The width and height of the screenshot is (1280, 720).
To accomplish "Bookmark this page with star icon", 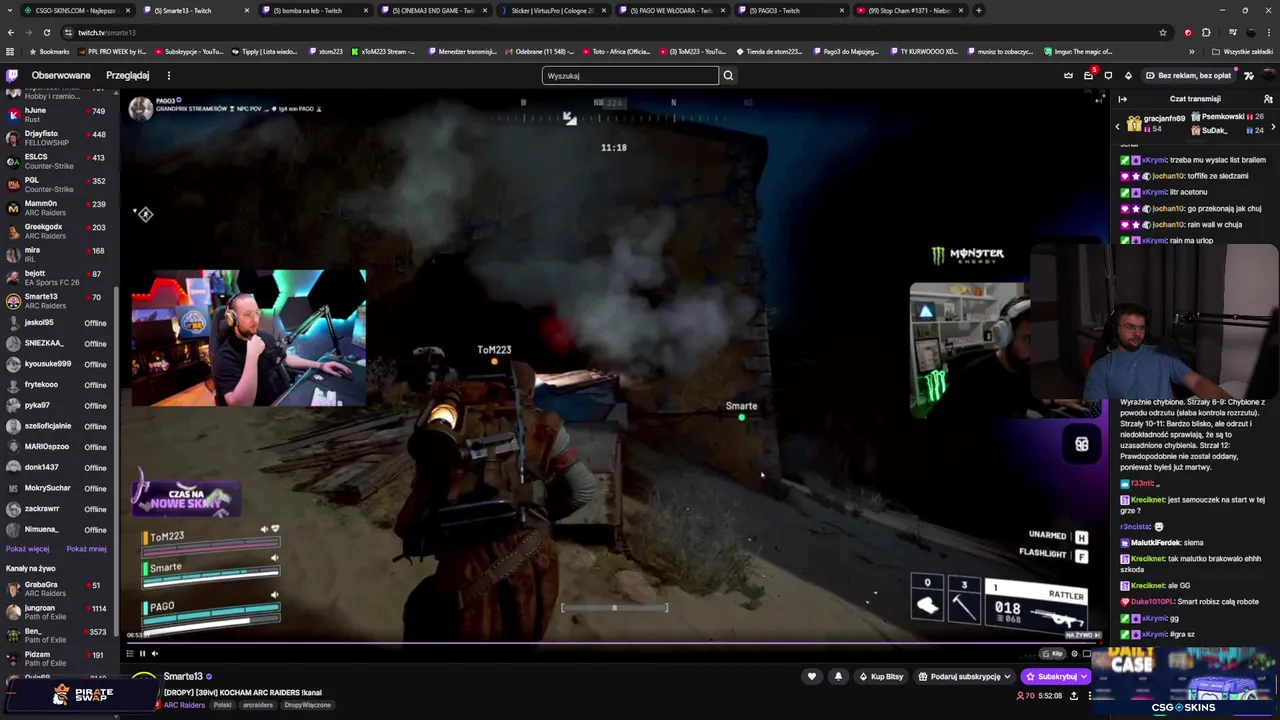I will 1162,32.
